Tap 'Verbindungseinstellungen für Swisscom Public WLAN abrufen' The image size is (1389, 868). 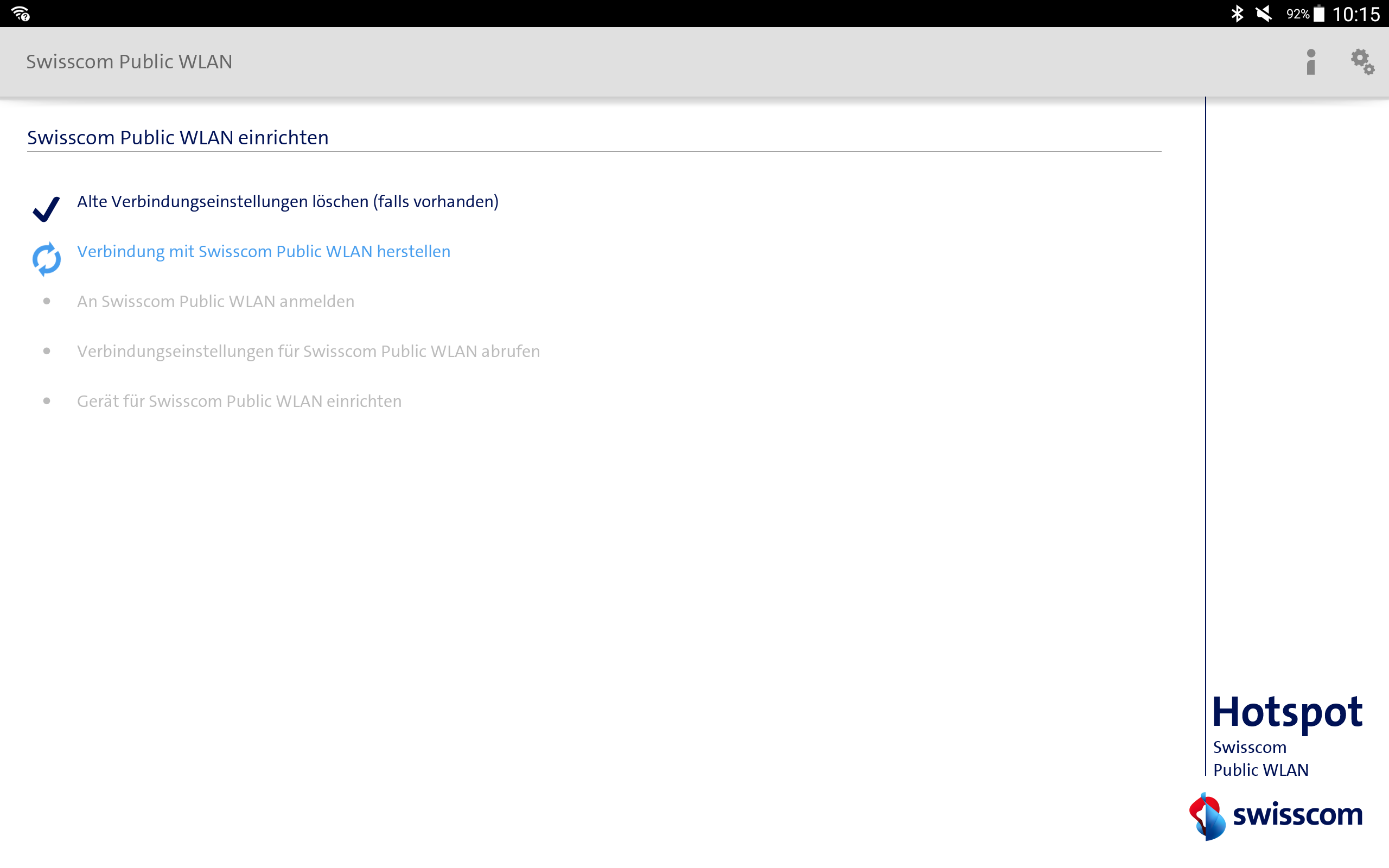click(x=308, y=352)
